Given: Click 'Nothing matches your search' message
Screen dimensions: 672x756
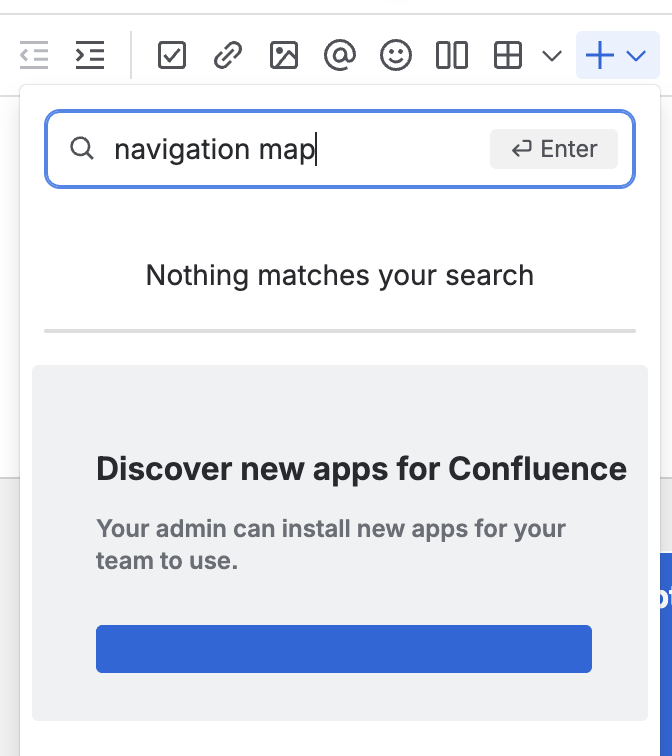Looking at the screenshot, I should 340,275.
